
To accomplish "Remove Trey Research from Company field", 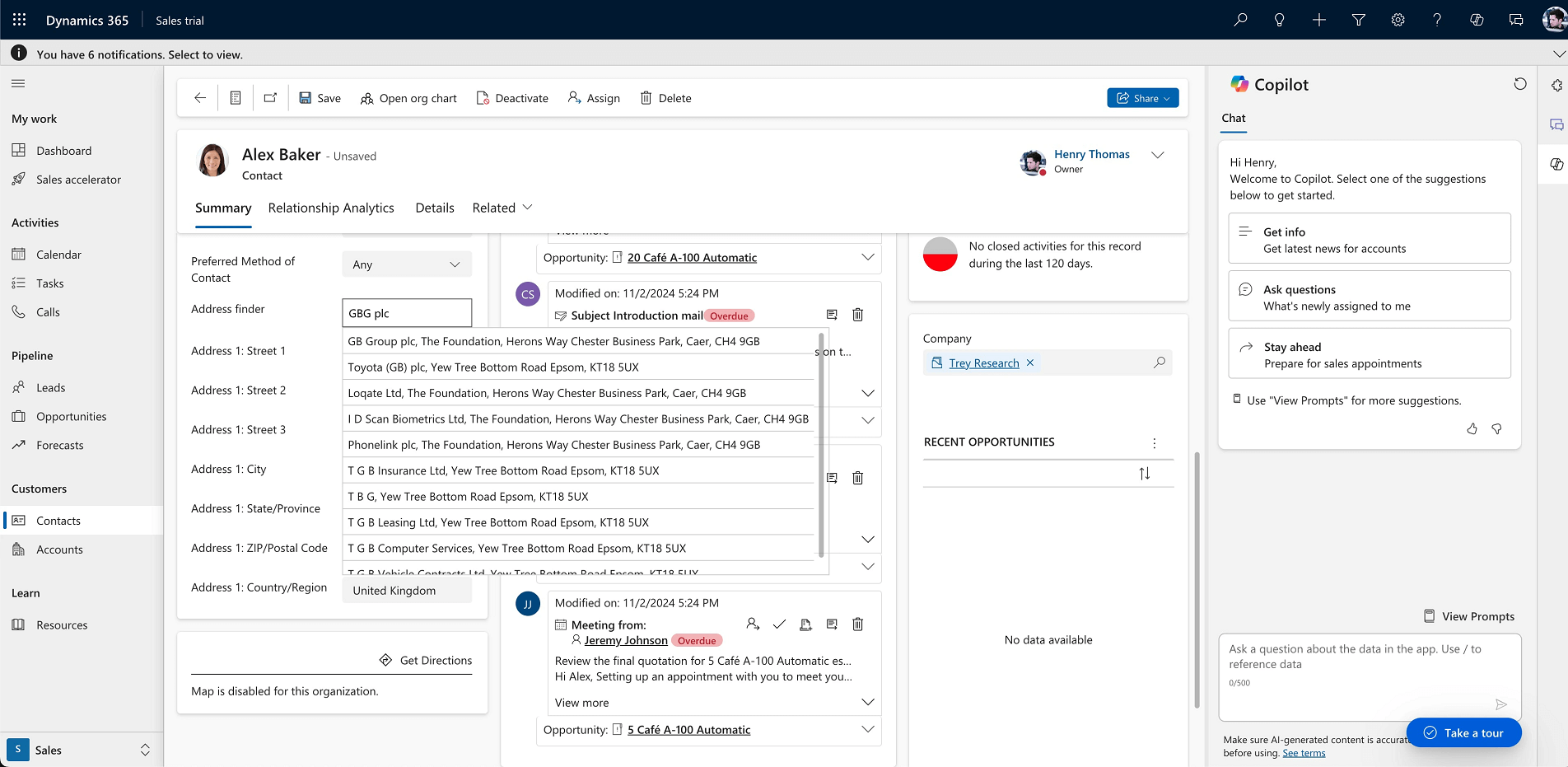I will (x=1030, y=362).
